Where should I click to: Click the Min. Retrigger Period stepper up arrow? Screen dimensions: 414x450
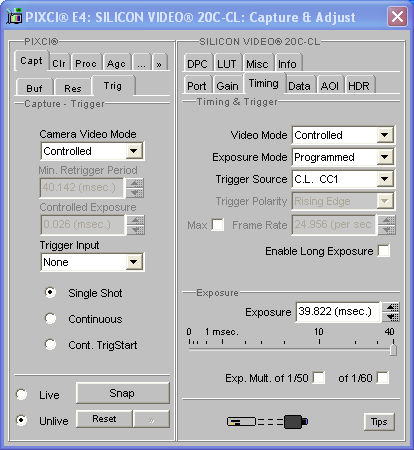[136, 183]
